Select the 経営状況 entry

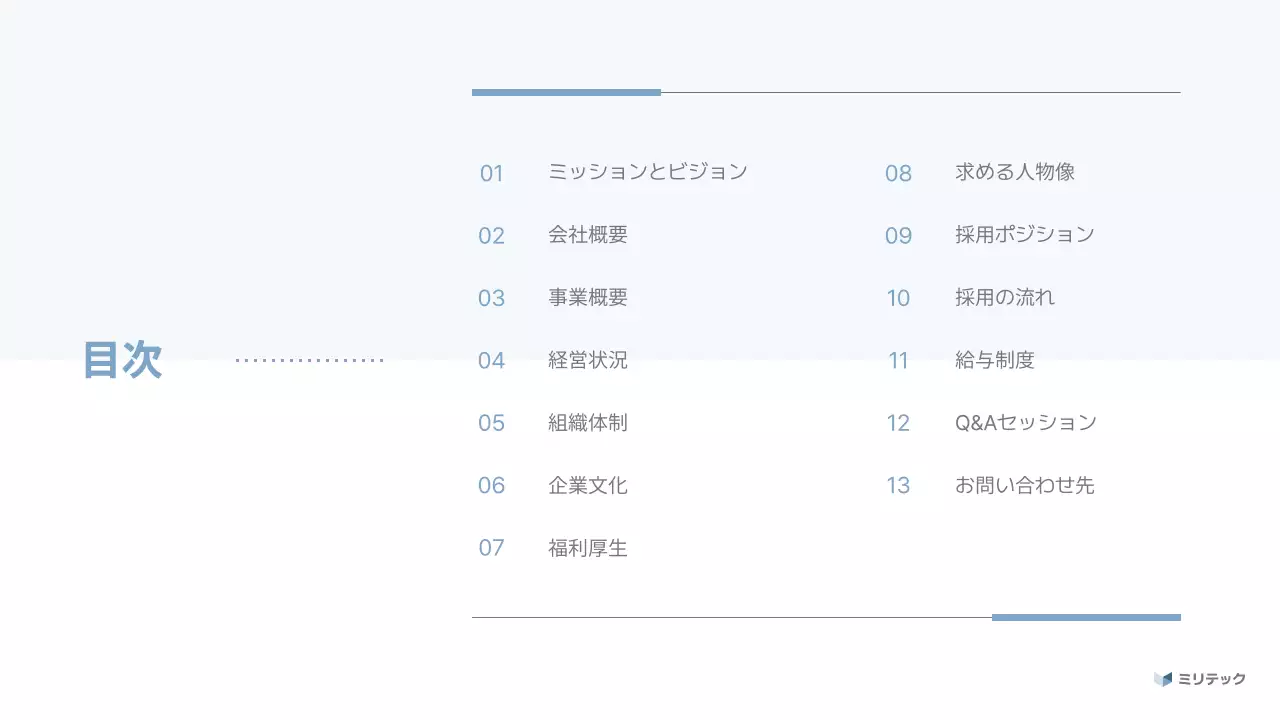pos(587,360)
